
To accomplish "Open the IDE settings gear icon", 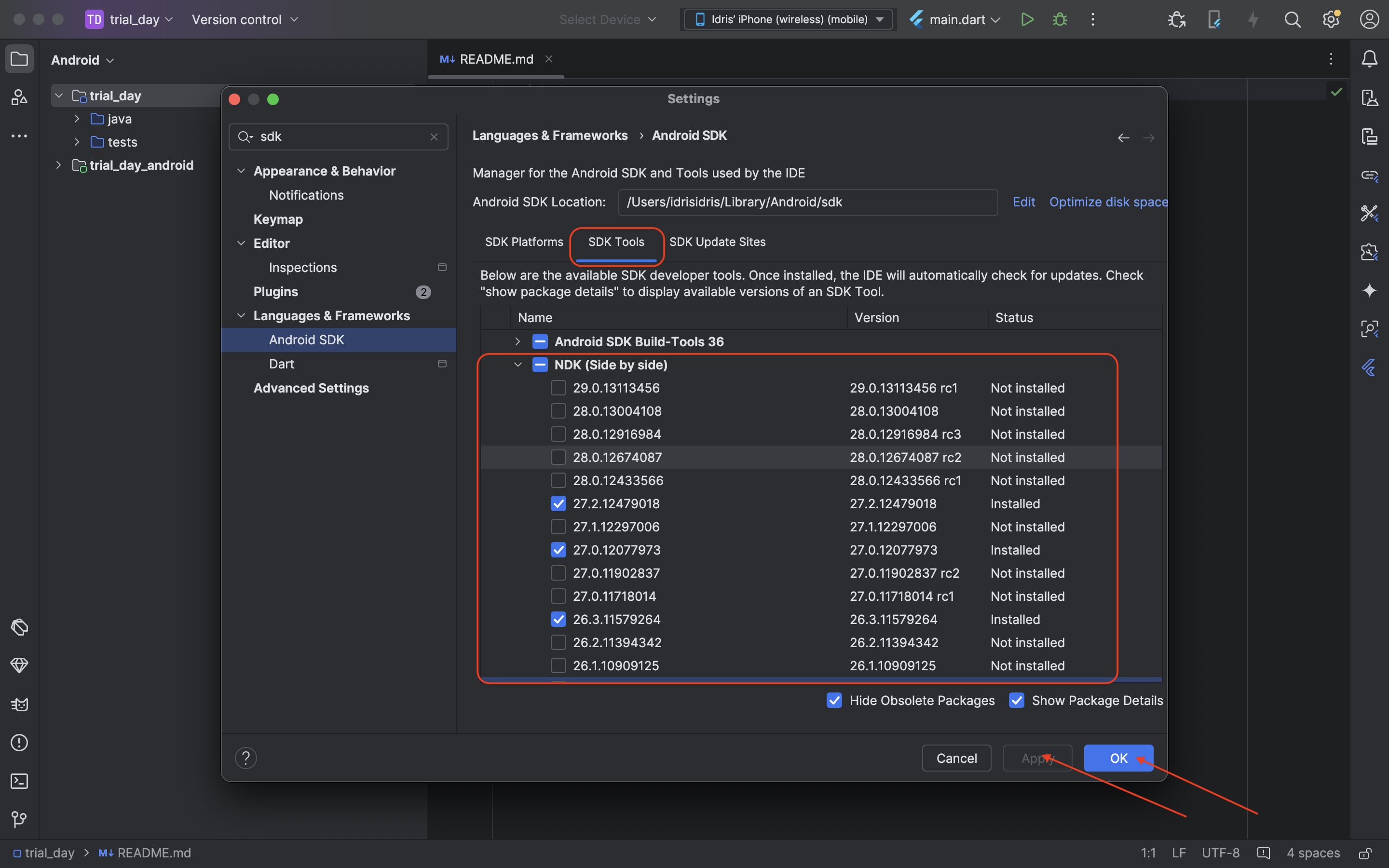I will click(x=1331, y=19).
